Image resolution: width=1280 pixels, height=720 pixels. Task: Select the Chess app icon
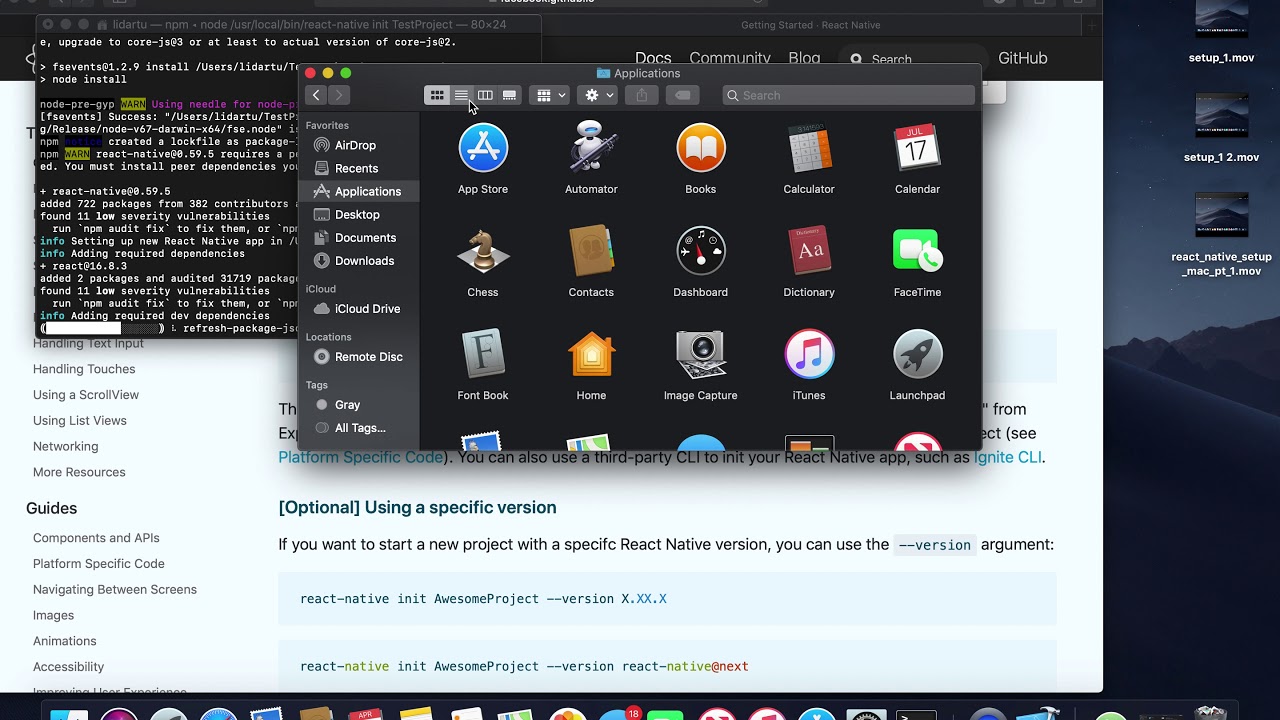click(483, 251)
